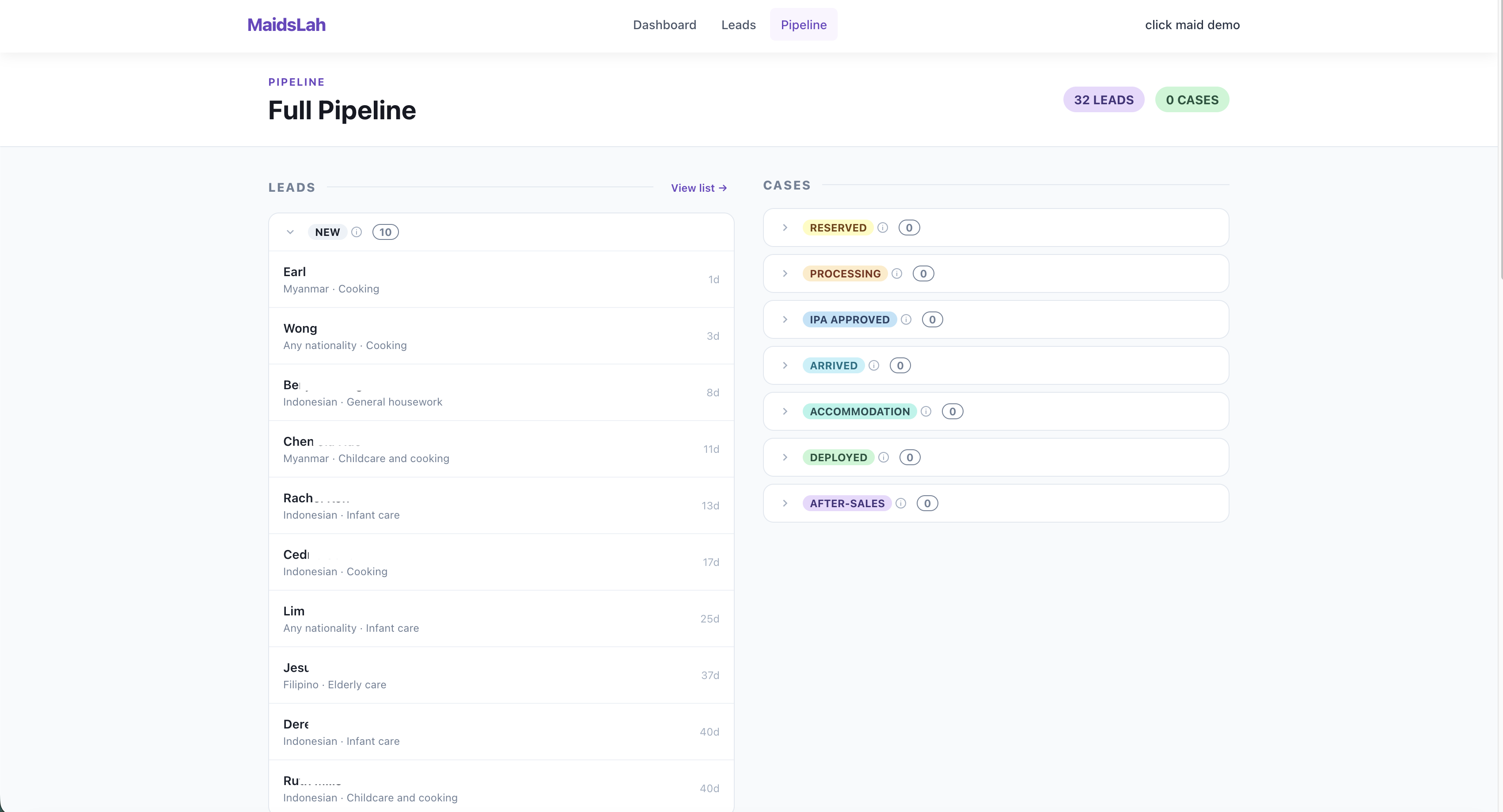Click the info icon next to NEW
Image resolution: width=1503 pixels, height=812 pixels.
coord(357,232)
